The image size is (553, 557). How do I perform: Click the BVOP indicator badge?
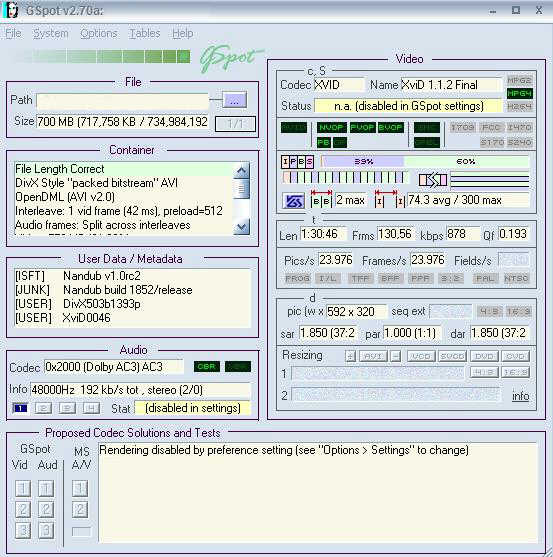390,127
